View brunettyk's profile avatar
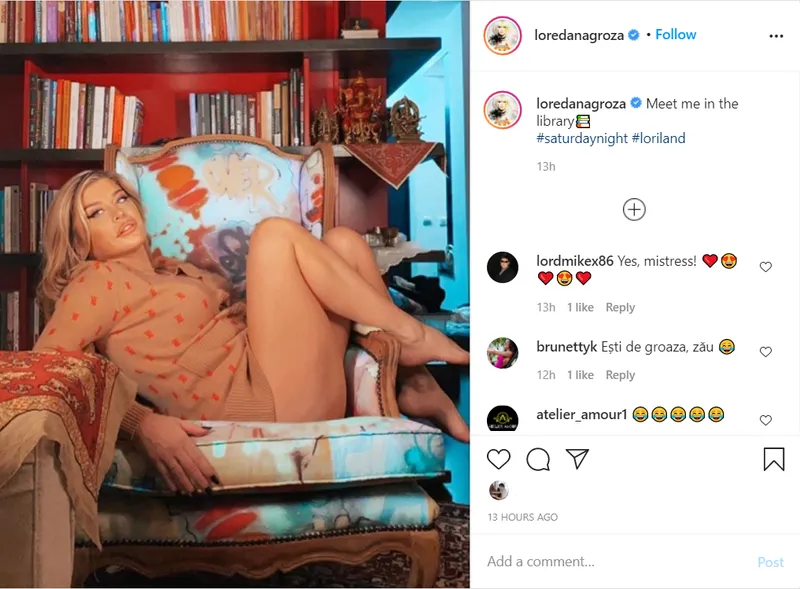 pyautogui.click(x=503, y=353)
